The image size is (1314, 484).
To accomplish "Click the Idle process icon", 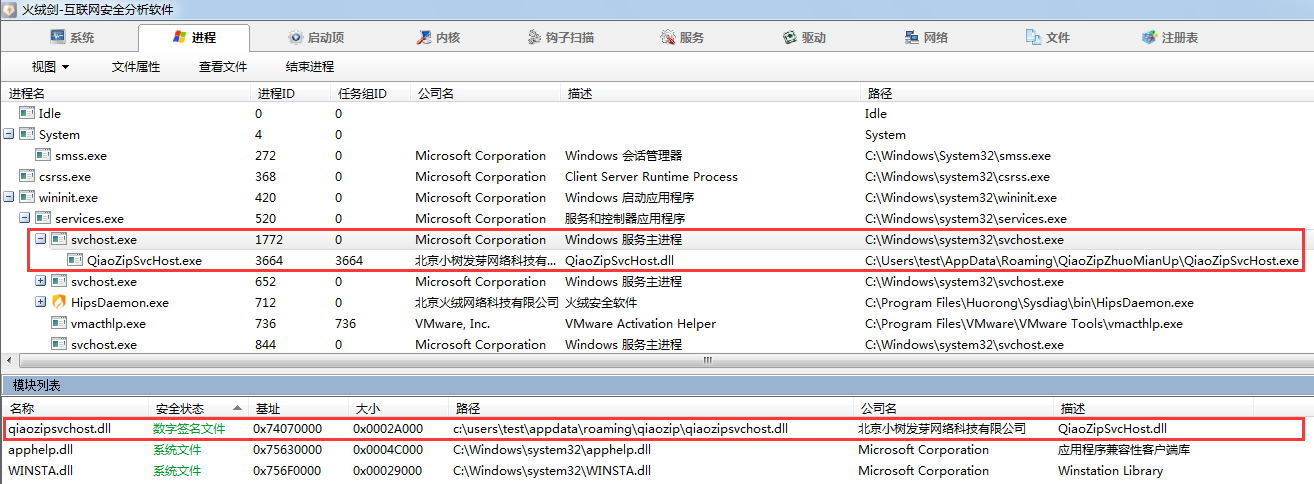I will (27, 113).
